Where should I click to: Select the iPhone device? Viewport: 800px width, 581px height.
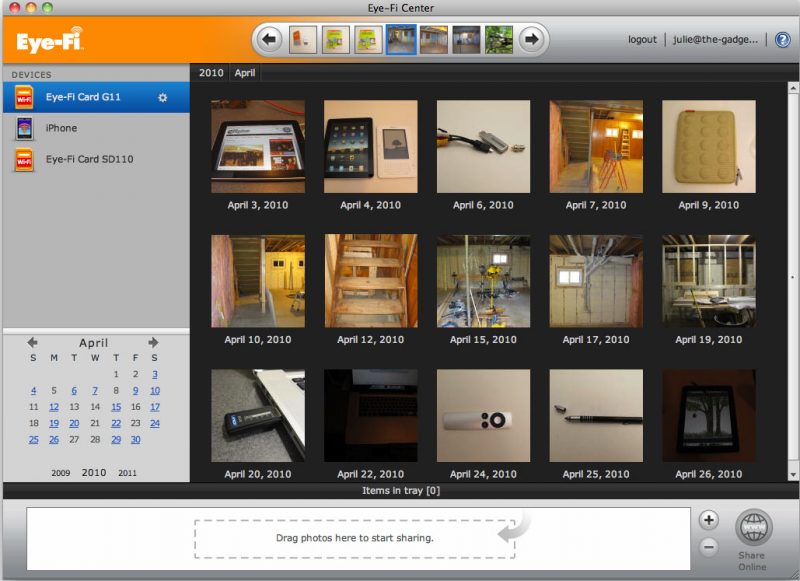[x=60, y=128]
